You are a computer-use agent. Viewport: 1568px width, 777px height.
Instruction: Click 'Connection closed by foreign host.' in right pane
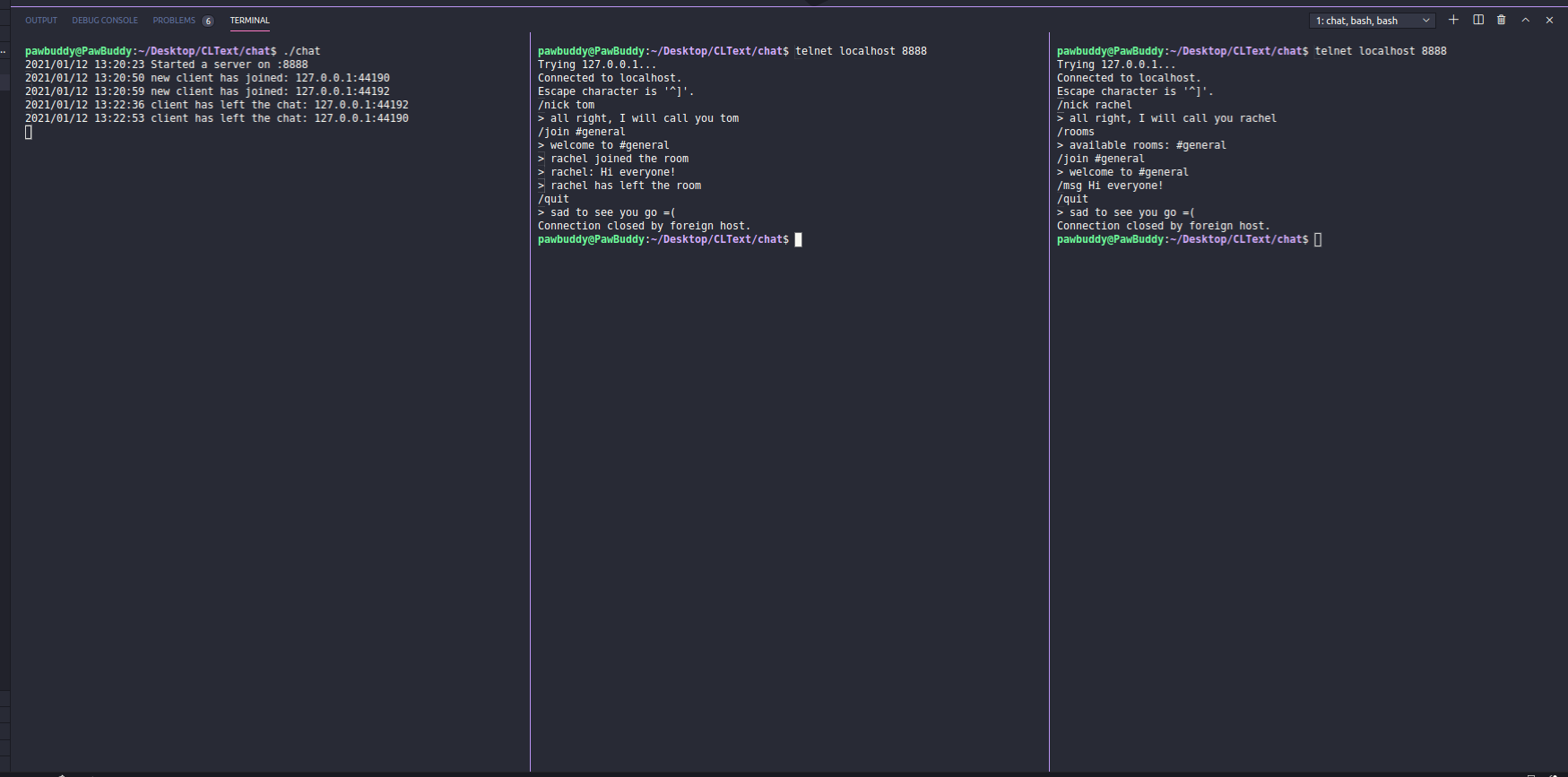[1163, 226]
